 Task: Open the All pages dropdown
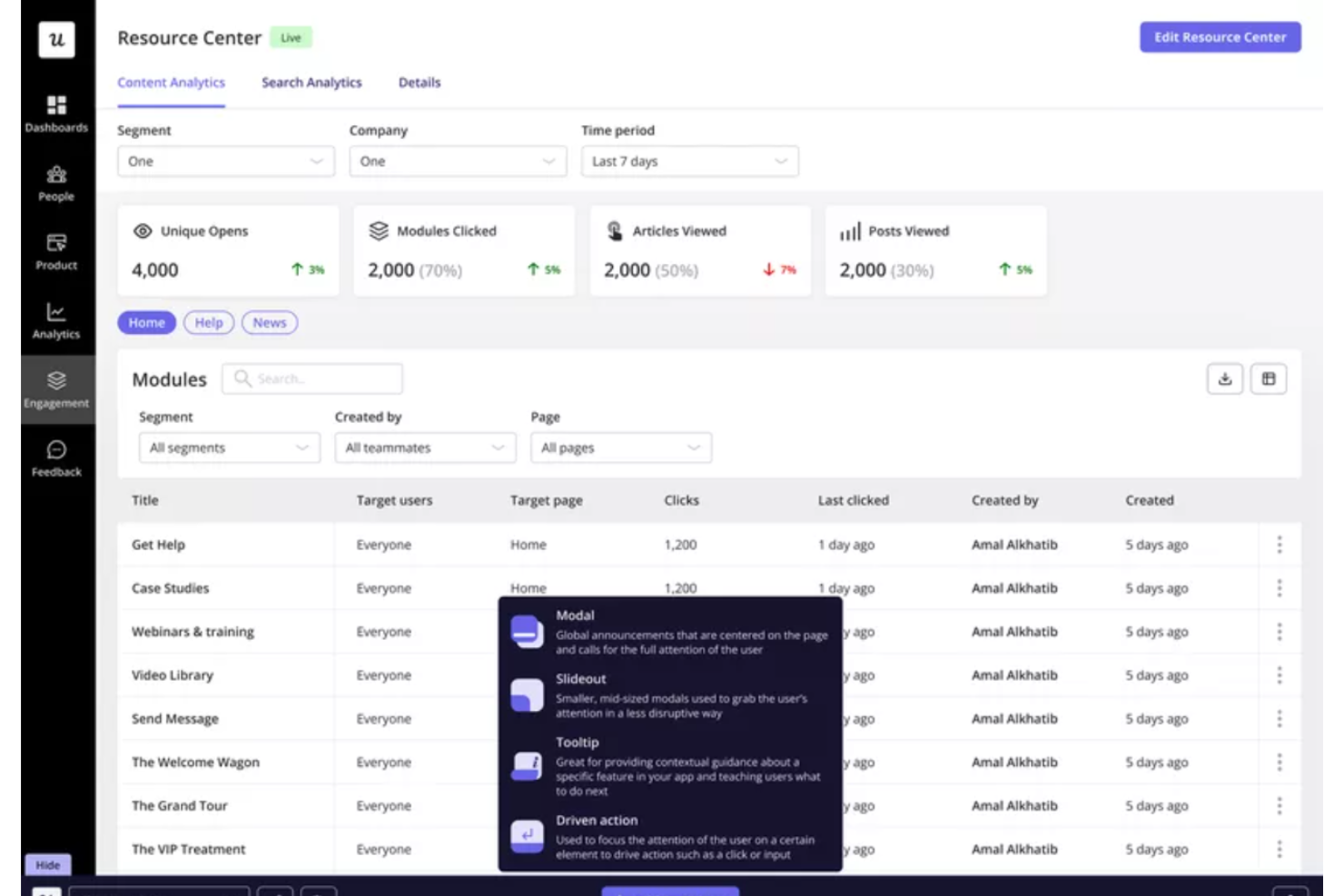(x=620, y=447)
